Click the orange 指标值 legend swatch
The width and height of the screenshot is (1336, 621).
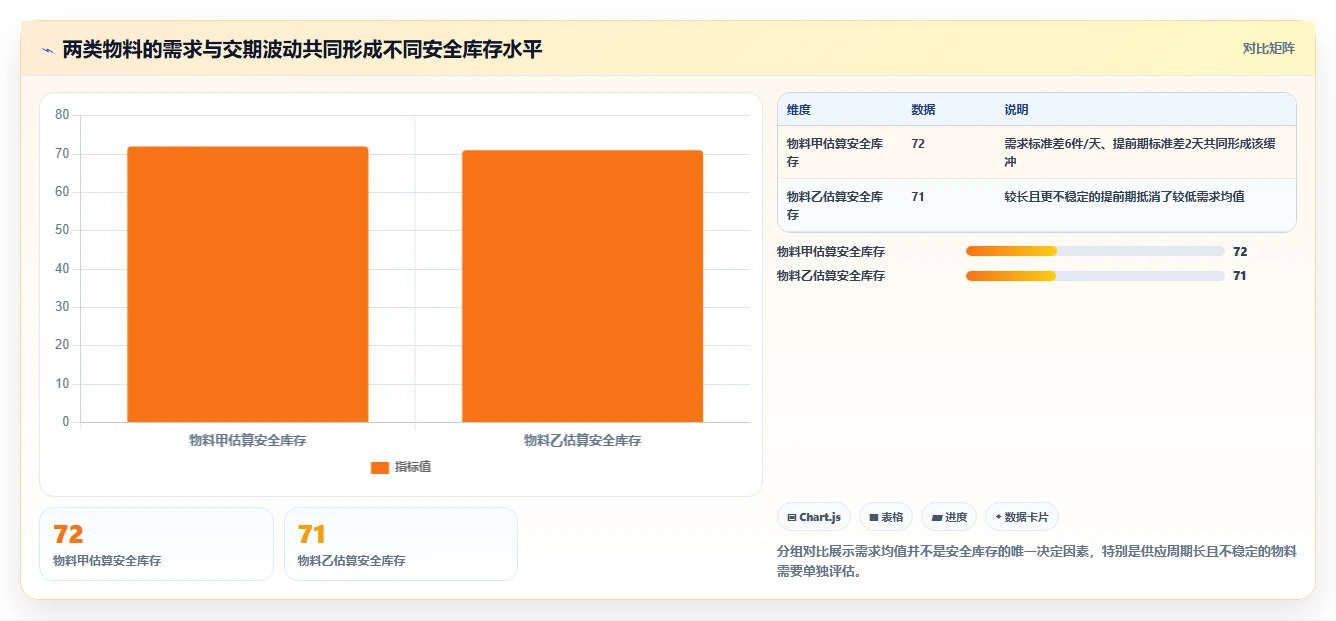(x=379, y=467)
